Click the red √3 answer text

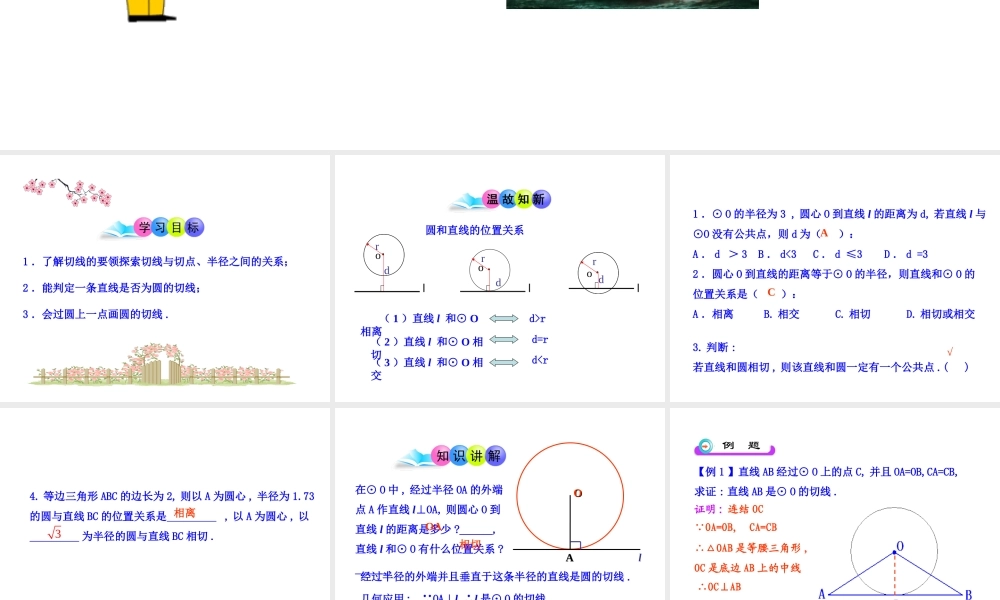pos(52,533)
